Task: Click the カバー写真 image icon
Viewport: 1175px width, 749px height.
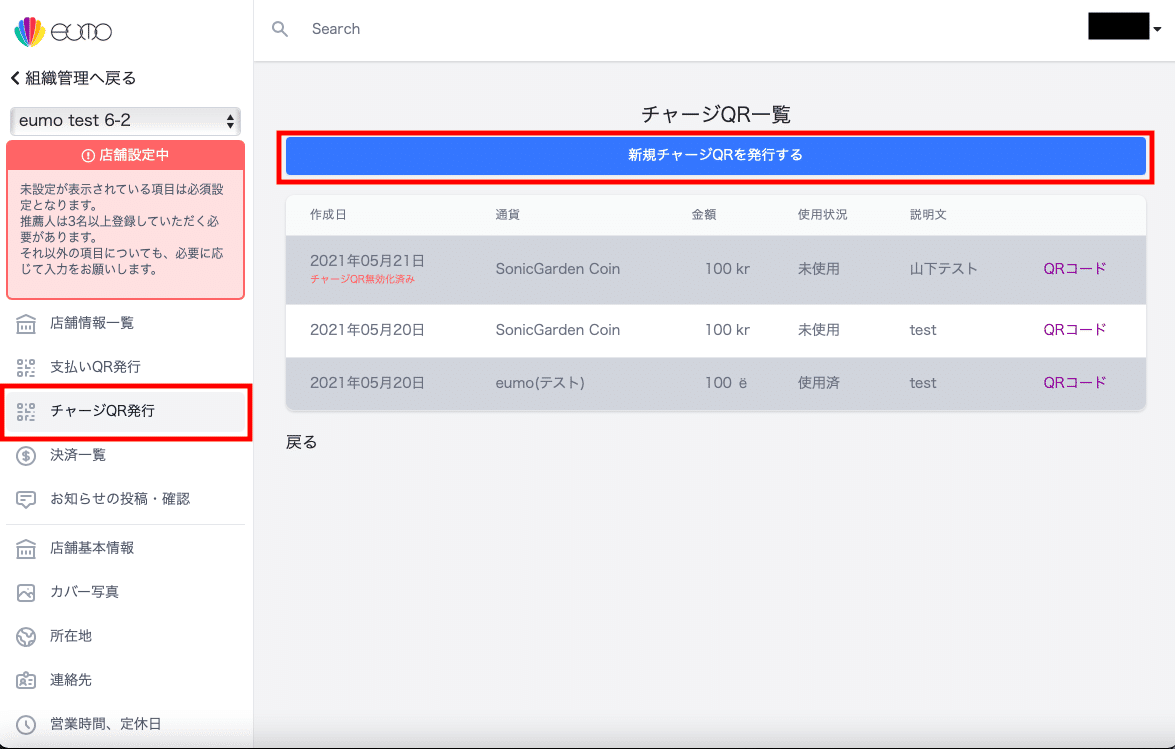Action: (x=26, y=592)
